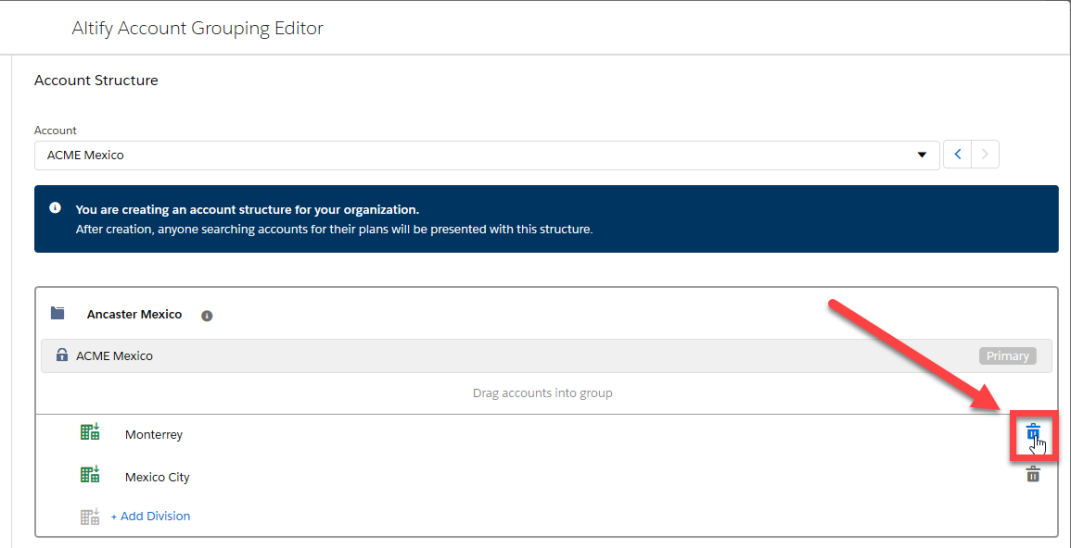Click the lock icon on ACME Mexico row

coord(61,355)
